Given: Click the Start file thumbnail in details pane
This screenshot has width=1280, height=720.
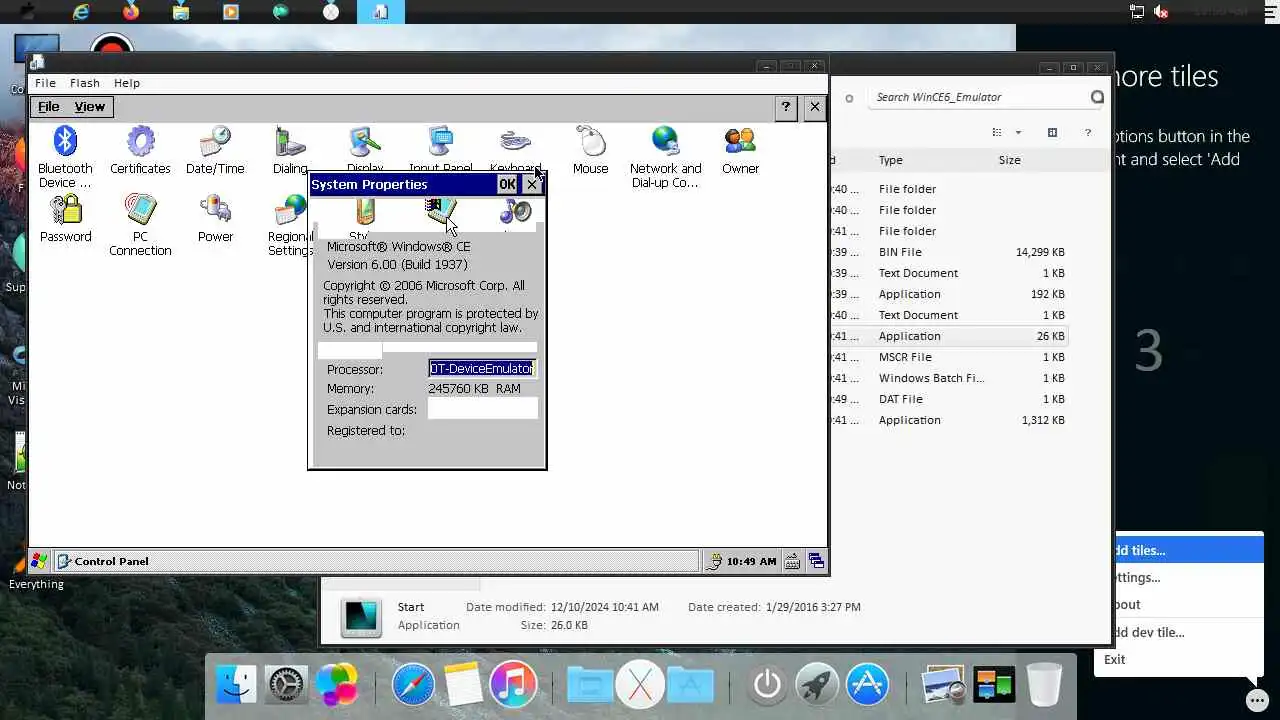Looking at the screenshot, I should [361, 616].
